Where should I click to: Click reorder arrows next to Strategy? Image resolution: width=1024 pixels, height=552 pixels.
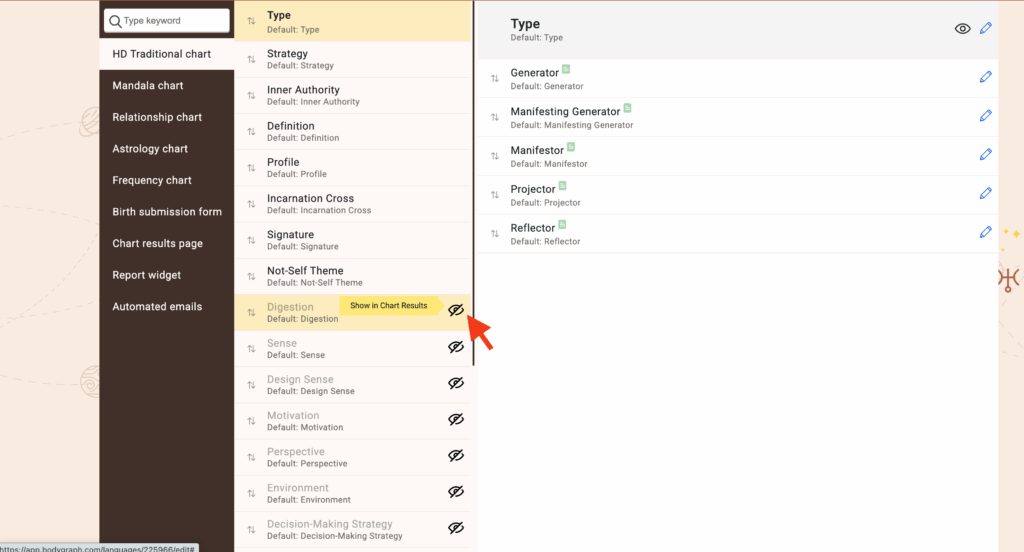(x=251, y=59)
